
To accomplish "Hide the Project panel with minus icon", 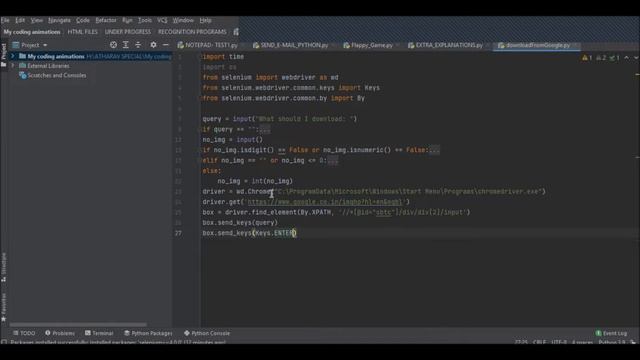I will point(166,45).
